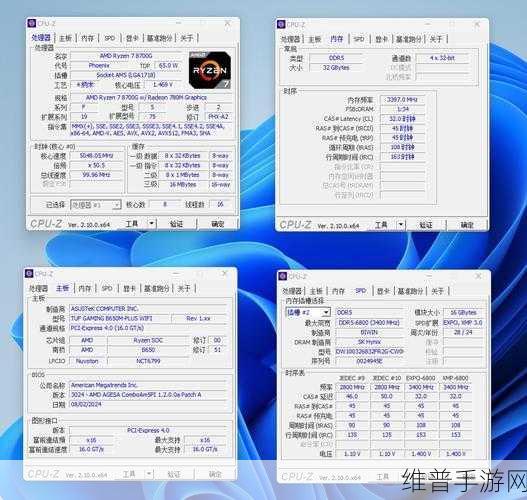Click the 32 GBytes memory size value
The height and width of the screenshot is (500, 527).
pyautogui.click(x=336, y=68)
